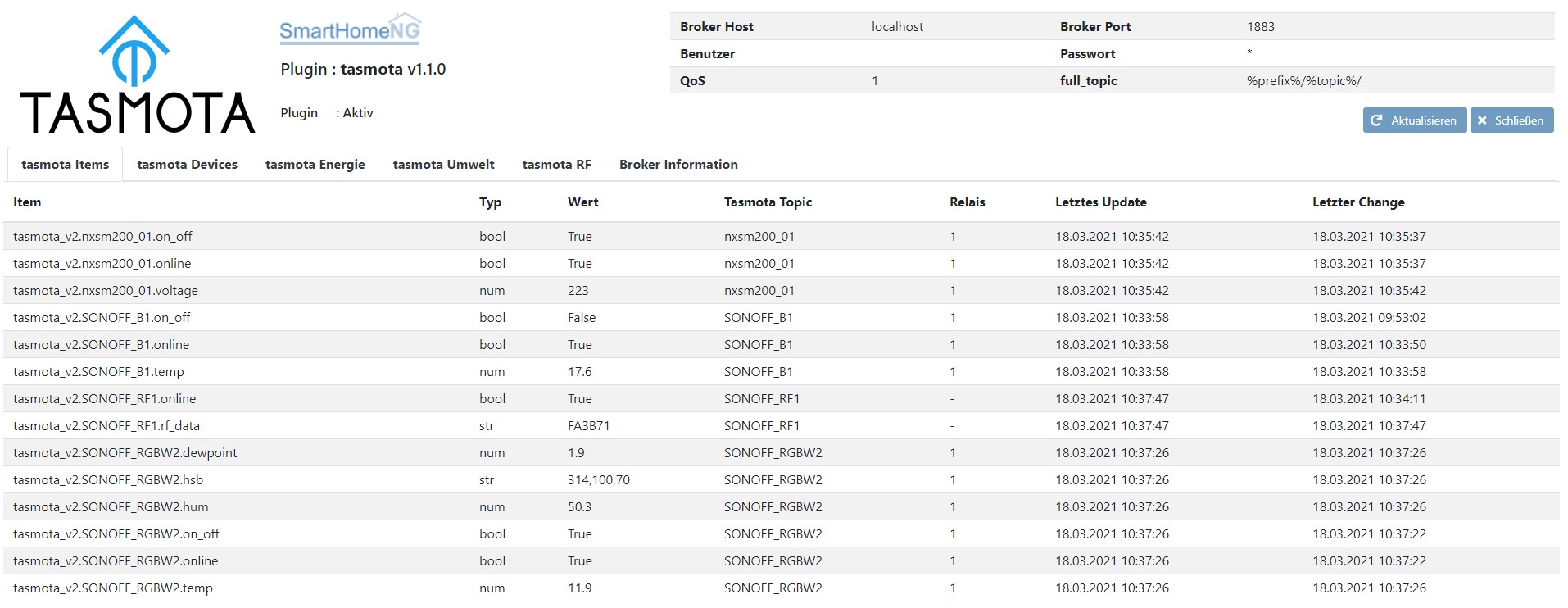This screenshot has height=608, width=1568.
Task: Click the Benutzer label
Action: click(707, 54)
